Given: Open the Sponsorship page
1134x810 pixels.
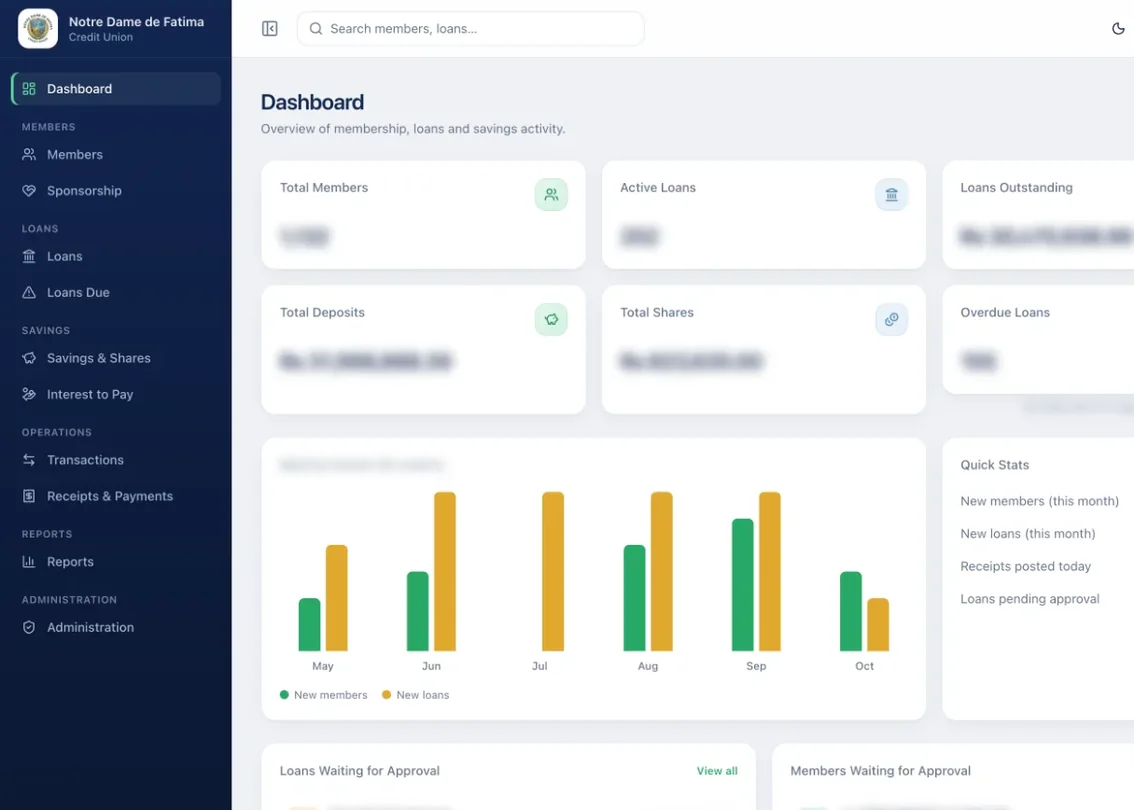Looking at the screenshot, I should point(116,191).
